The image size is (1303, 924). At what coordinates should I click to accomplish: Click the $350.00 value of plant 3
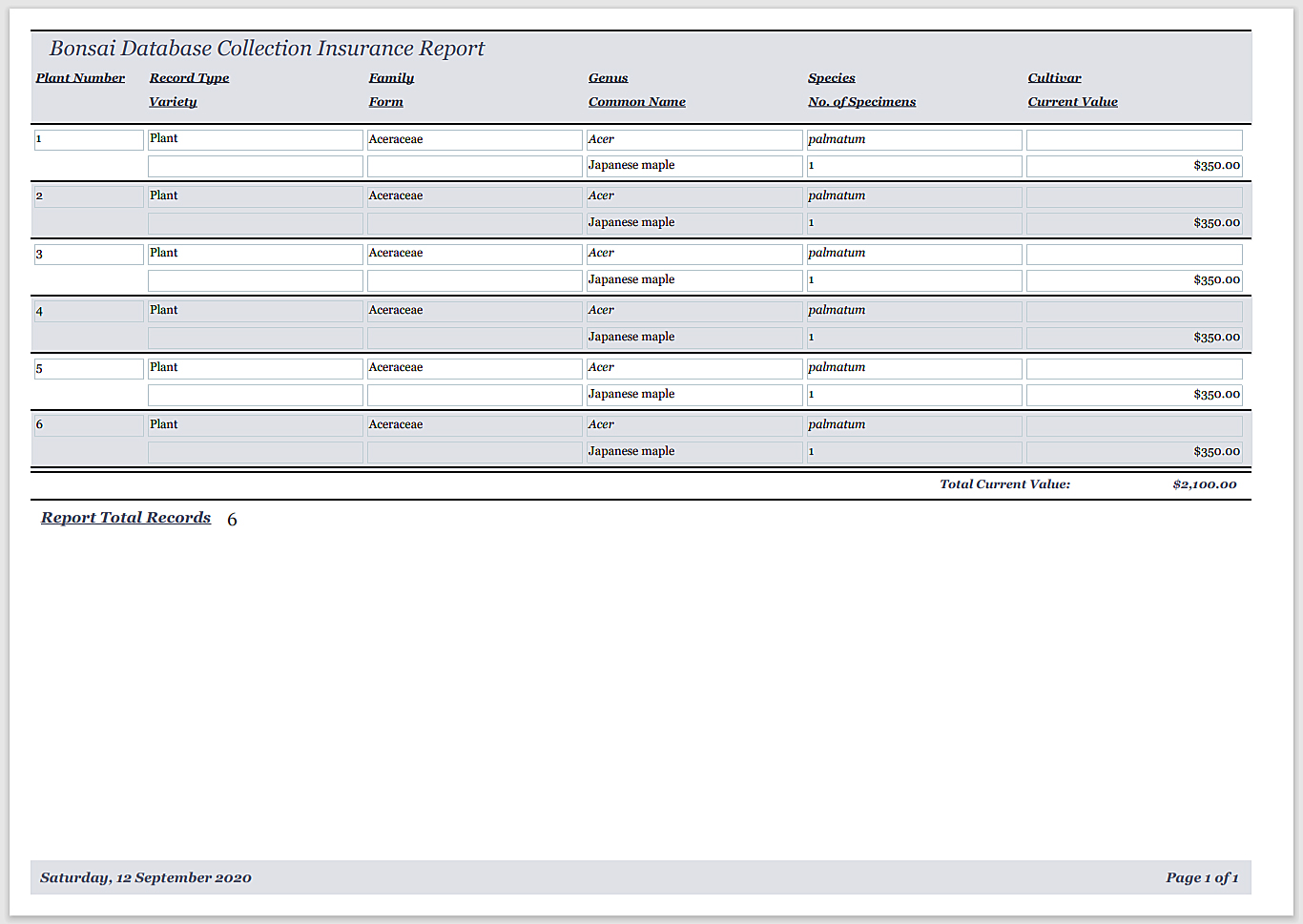(x=1134, y=280)
